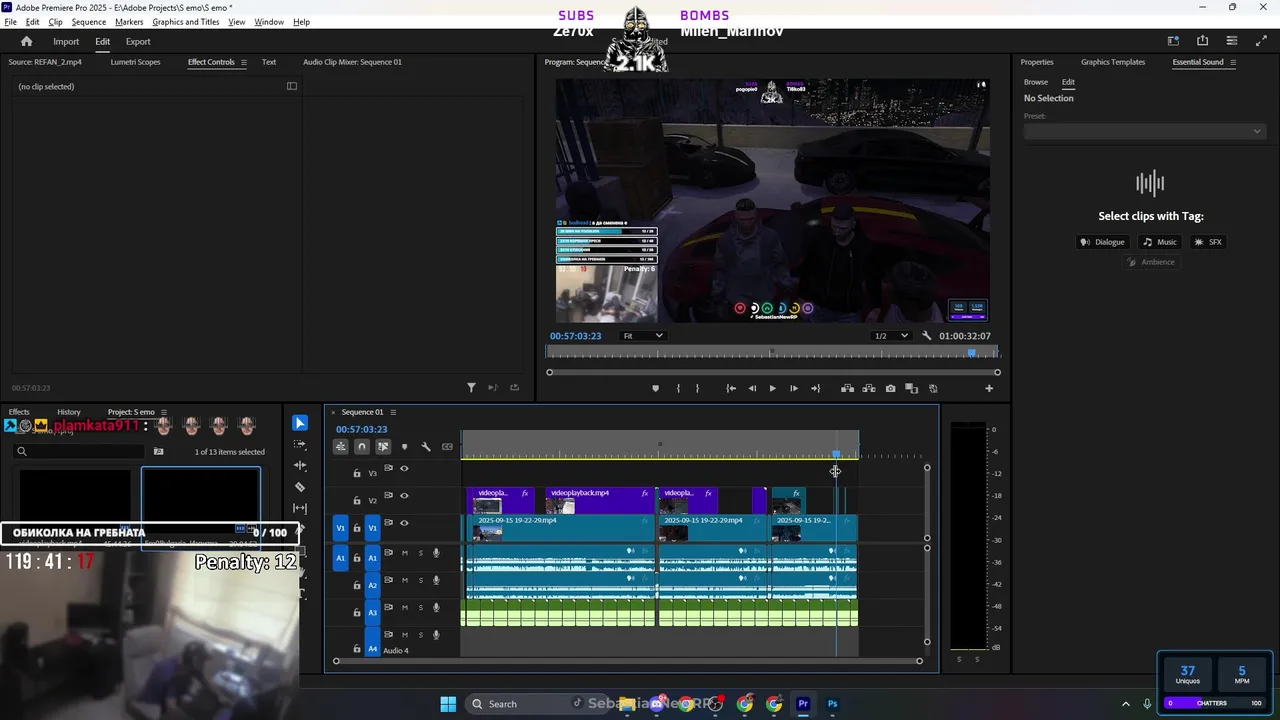
Task: Toggle captions track display CC button
Action: 447,447
